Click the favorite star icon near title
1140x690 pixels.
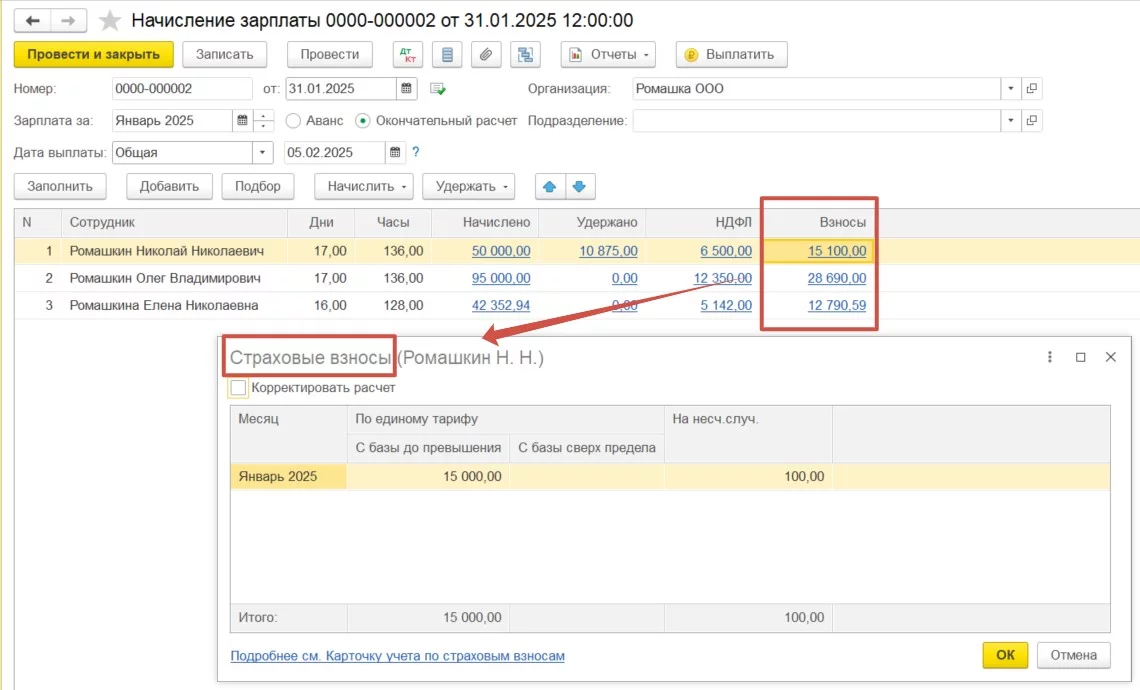[111, 21]
